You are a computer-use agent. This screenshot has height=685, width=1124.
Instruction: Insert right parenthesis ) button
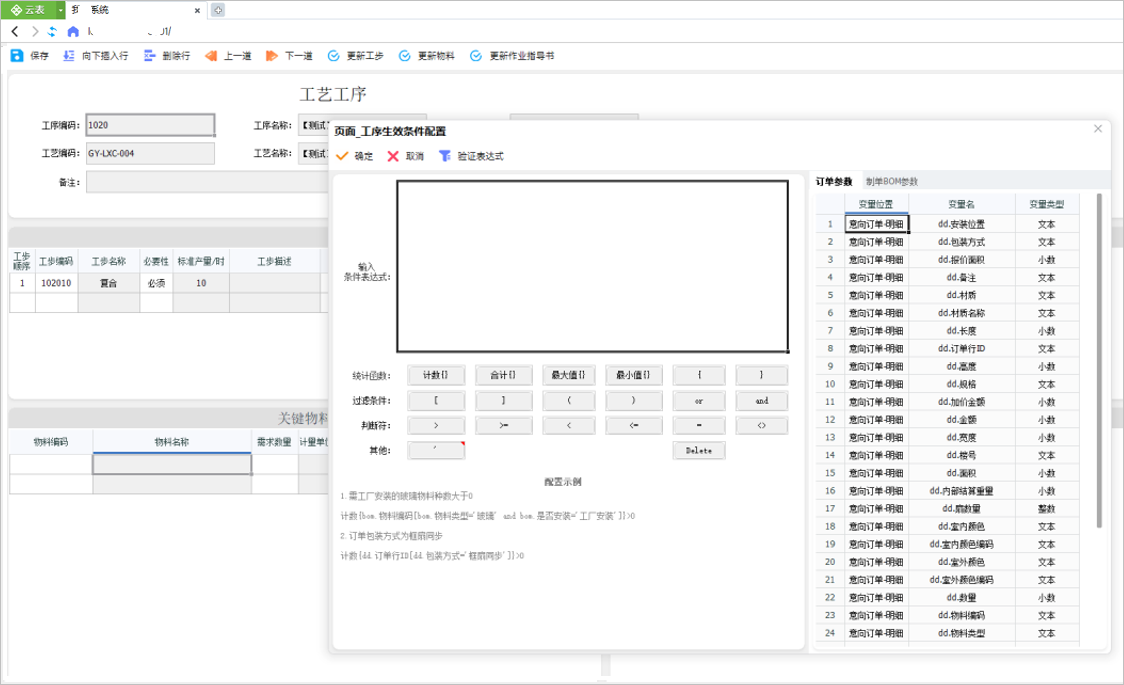point(633,401)
